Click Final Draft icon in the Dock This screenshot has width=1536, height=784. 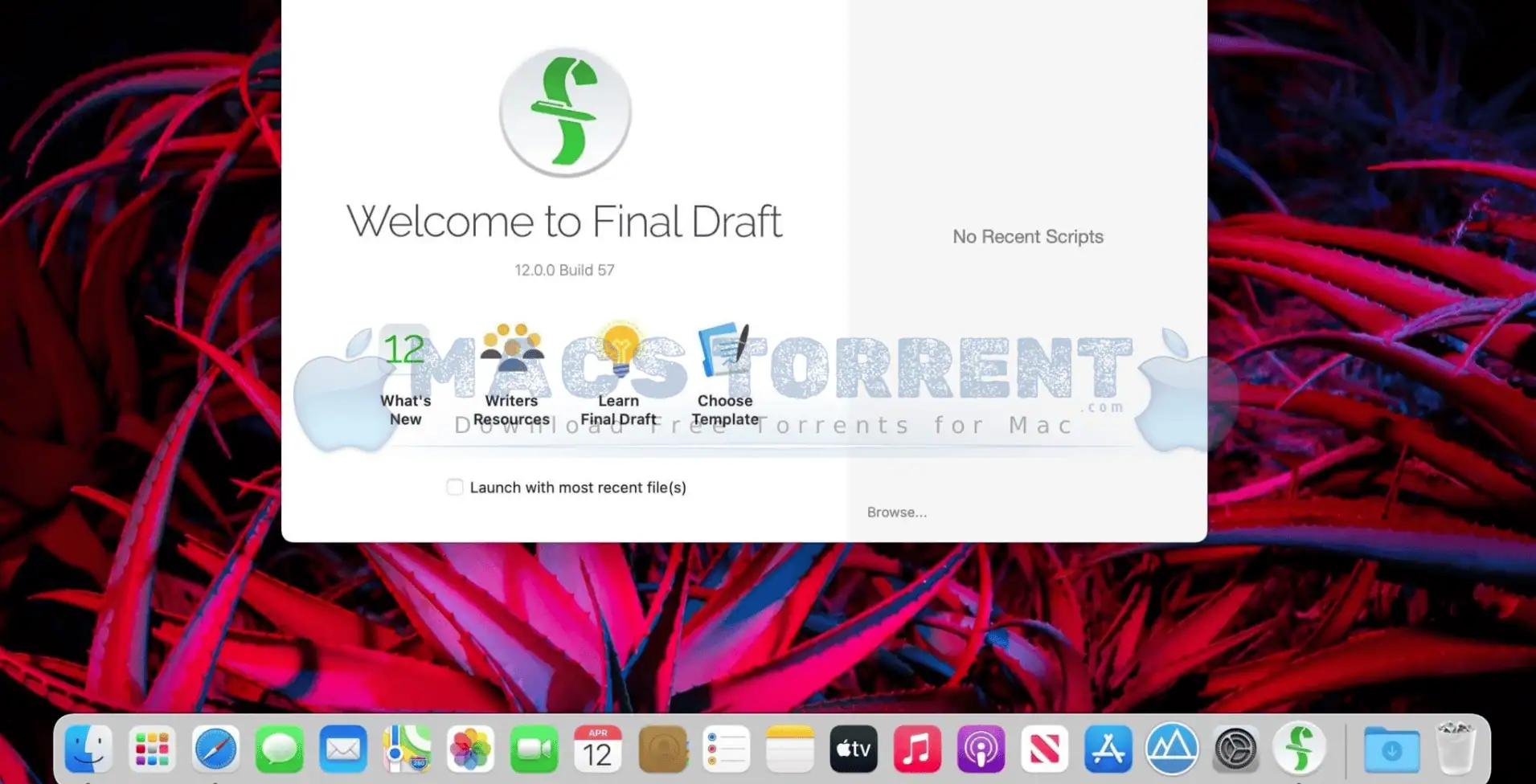pyautogui.click(x=1300, y=749)
